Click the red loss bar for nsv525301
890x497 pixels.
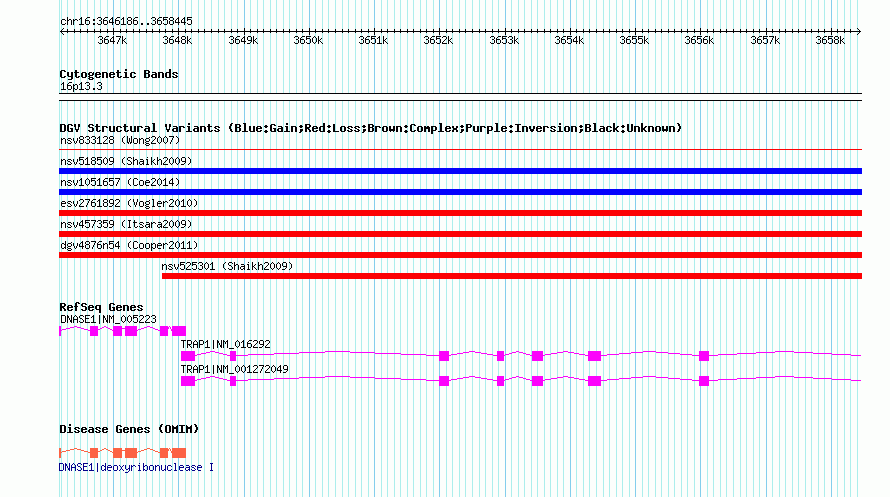tap(512, 276)
